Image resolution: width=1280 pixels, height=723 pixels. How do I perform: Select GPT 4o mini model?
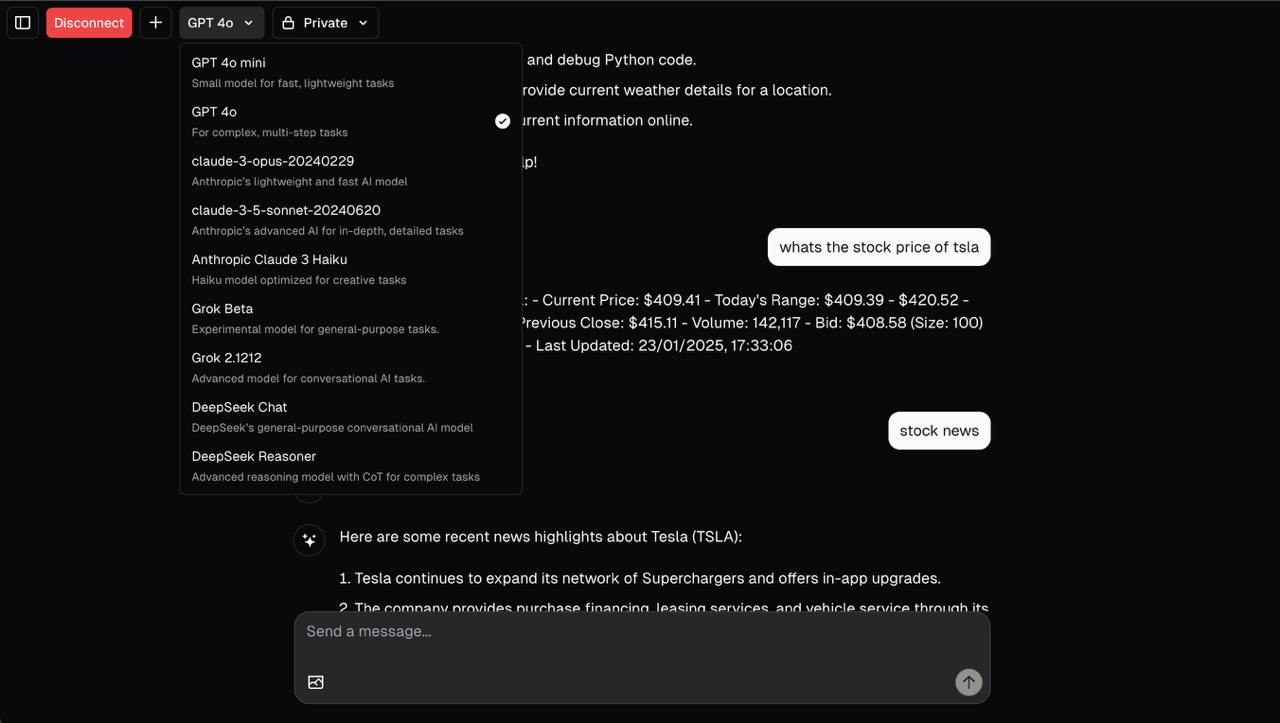pos(351,72)
